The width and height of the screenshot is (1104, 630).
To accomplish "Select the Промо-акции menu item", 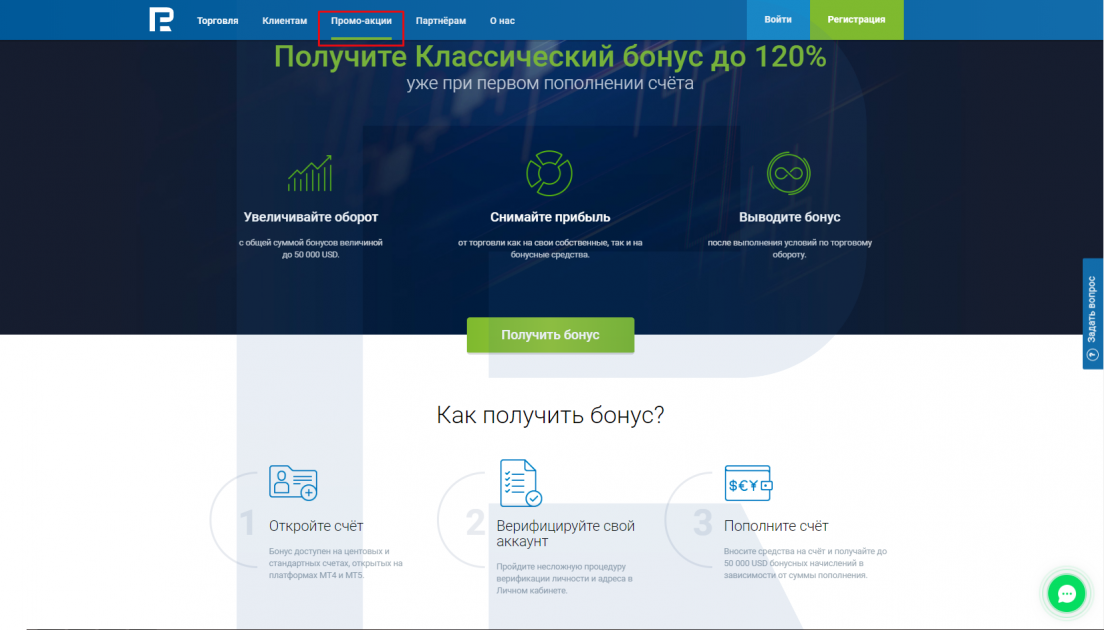I will [361, 20].
